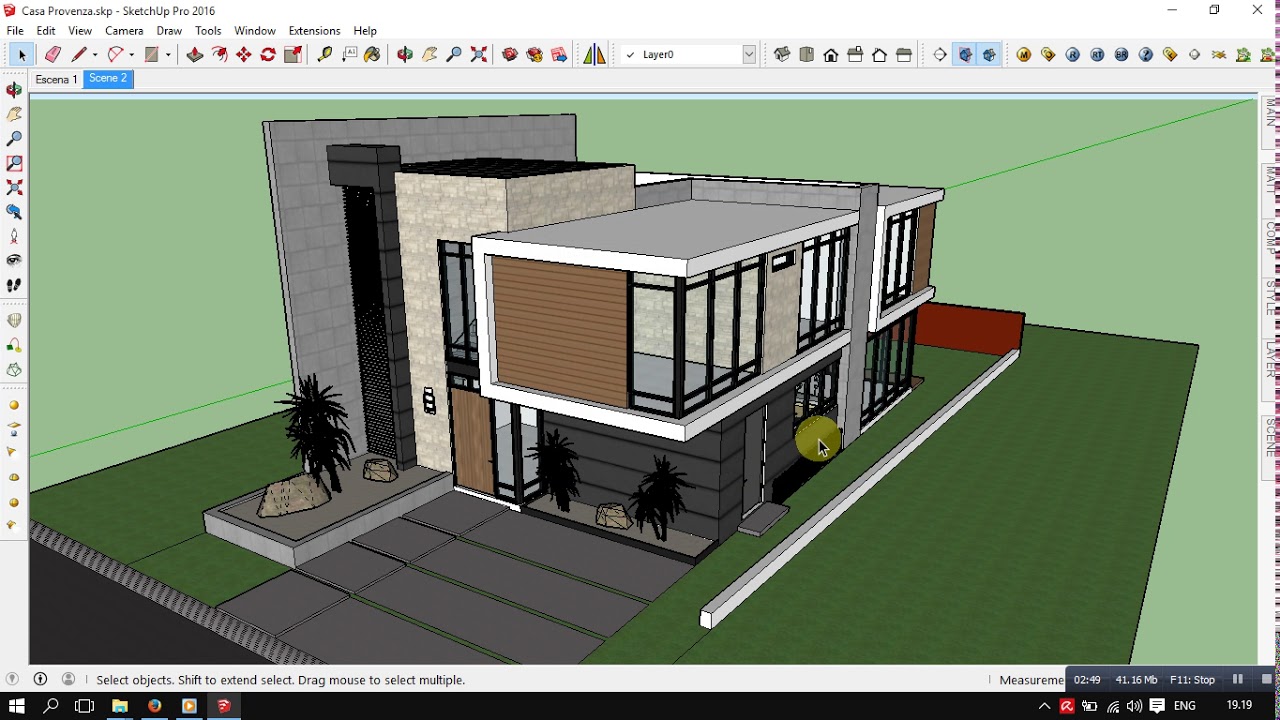Pick the Paint Bucket tool
The height and width of the screenshot is (720, 1280).
373,55
